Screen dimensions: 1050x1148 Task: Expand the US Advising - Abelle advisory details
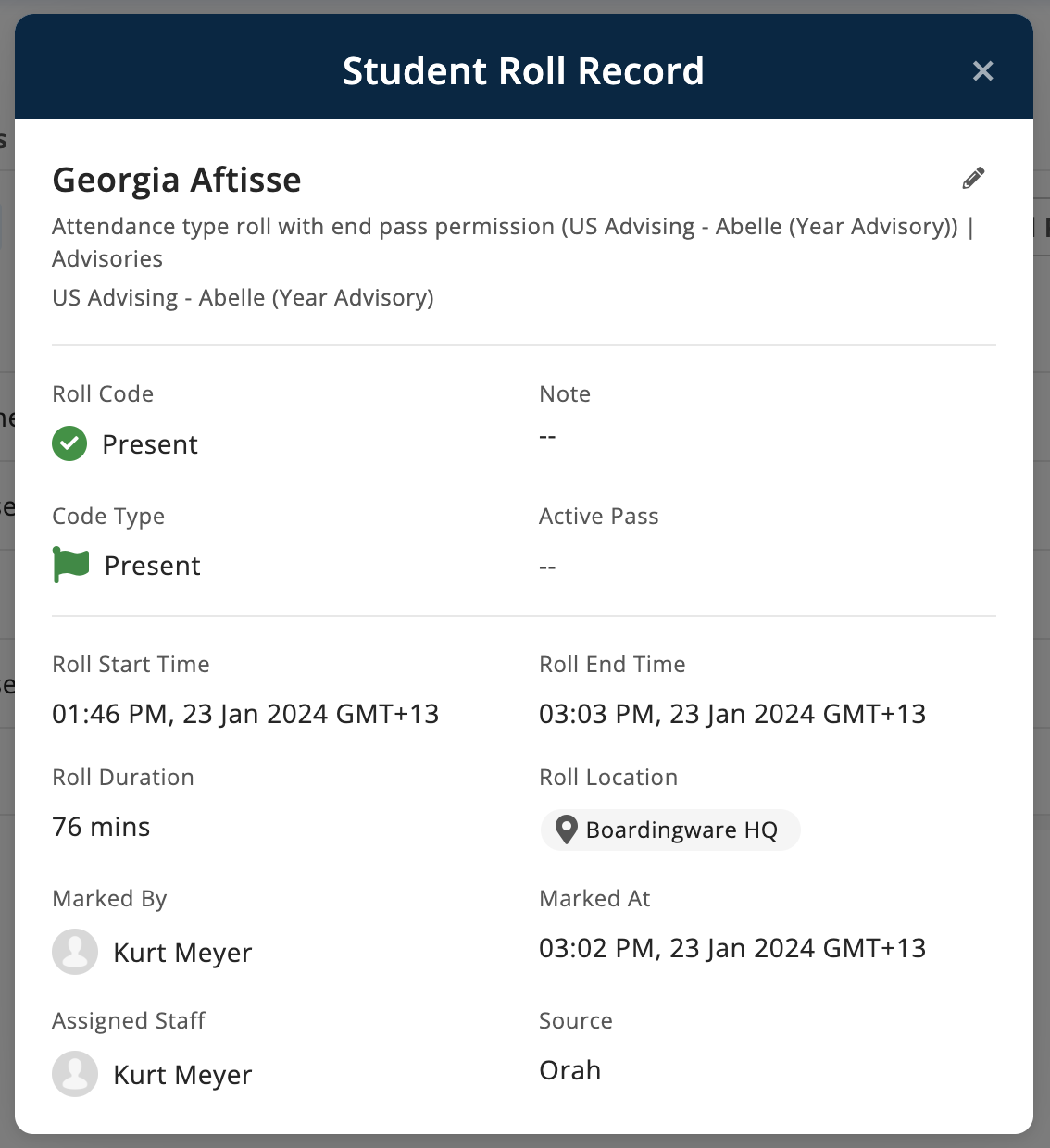pyautogui.click(x=243, y=297)
